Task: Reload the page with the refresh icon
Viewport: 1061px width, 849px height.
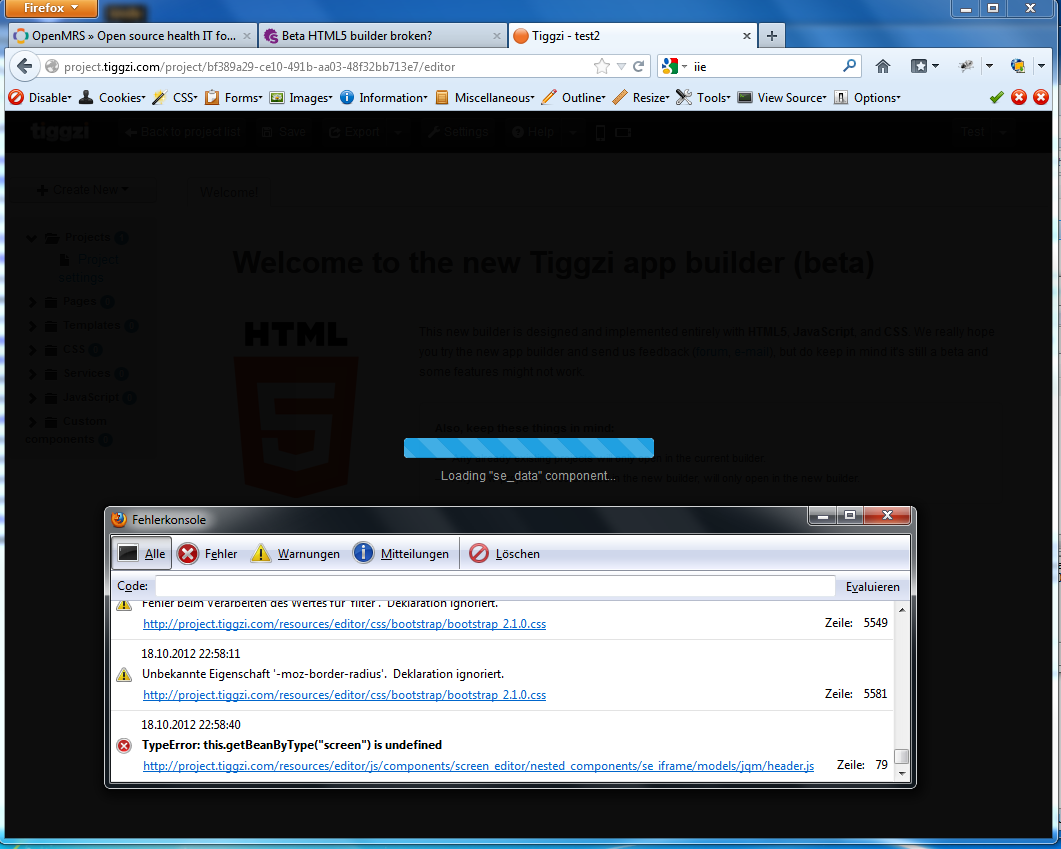Action: [x=638, y=67]
